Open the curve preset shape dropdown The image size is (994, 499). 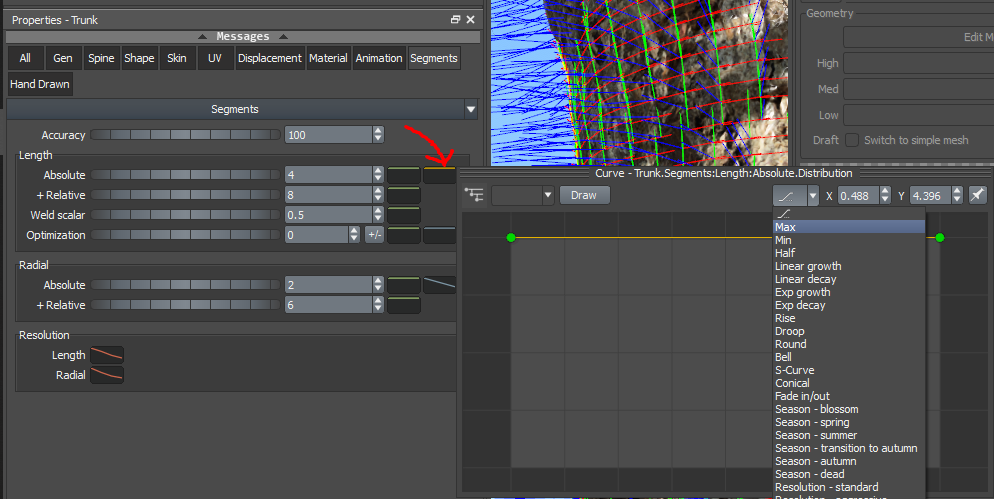(x=812, y=195)
